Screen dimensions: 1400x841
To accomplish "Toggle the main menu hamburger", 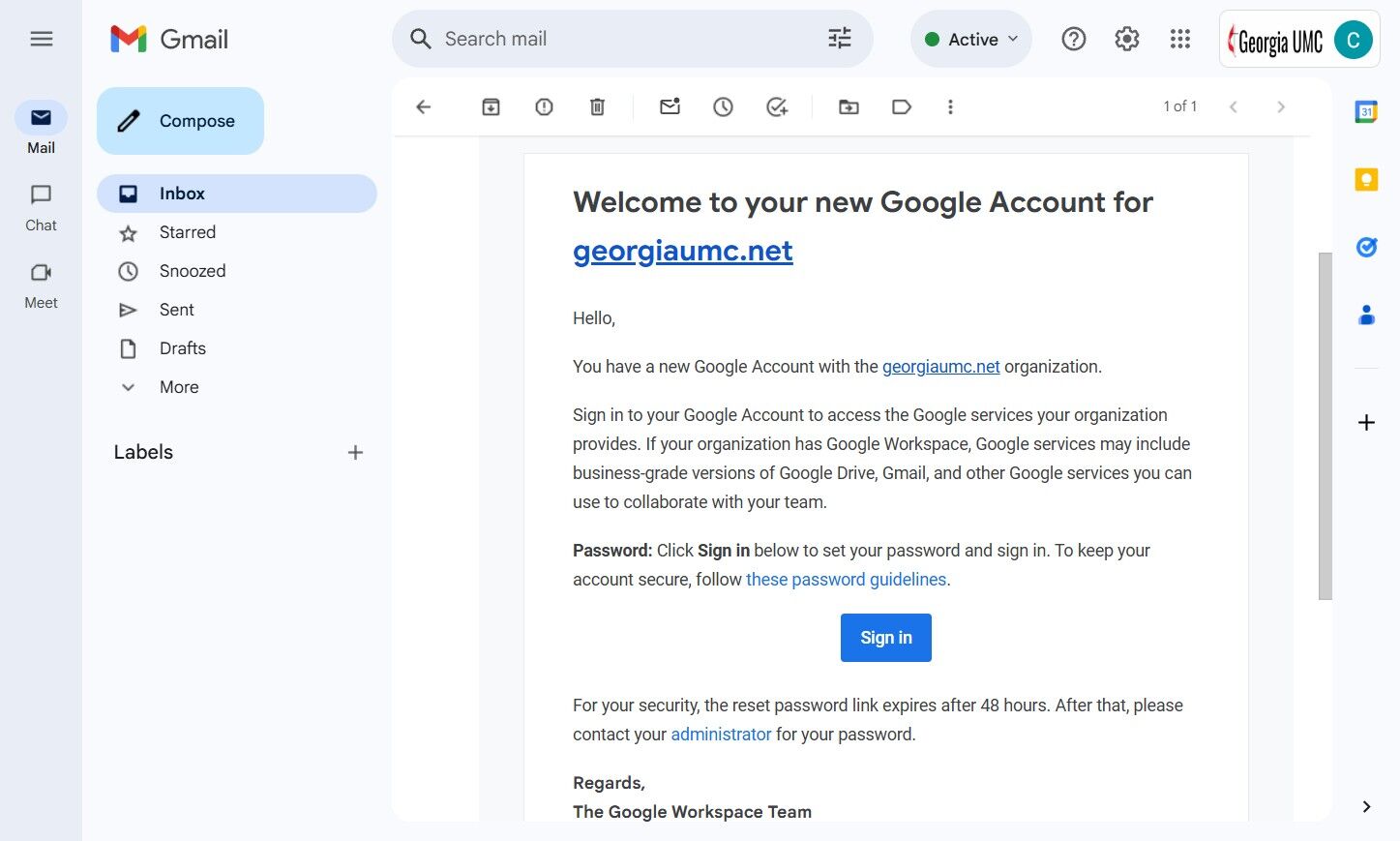I will tap(42, 39).
